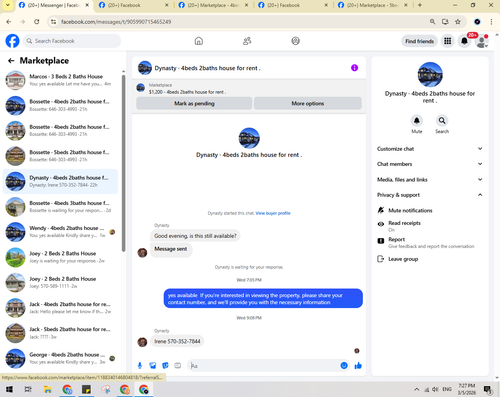Click Find friends button
Screen dimensions: 500x397
pos(419,41)
